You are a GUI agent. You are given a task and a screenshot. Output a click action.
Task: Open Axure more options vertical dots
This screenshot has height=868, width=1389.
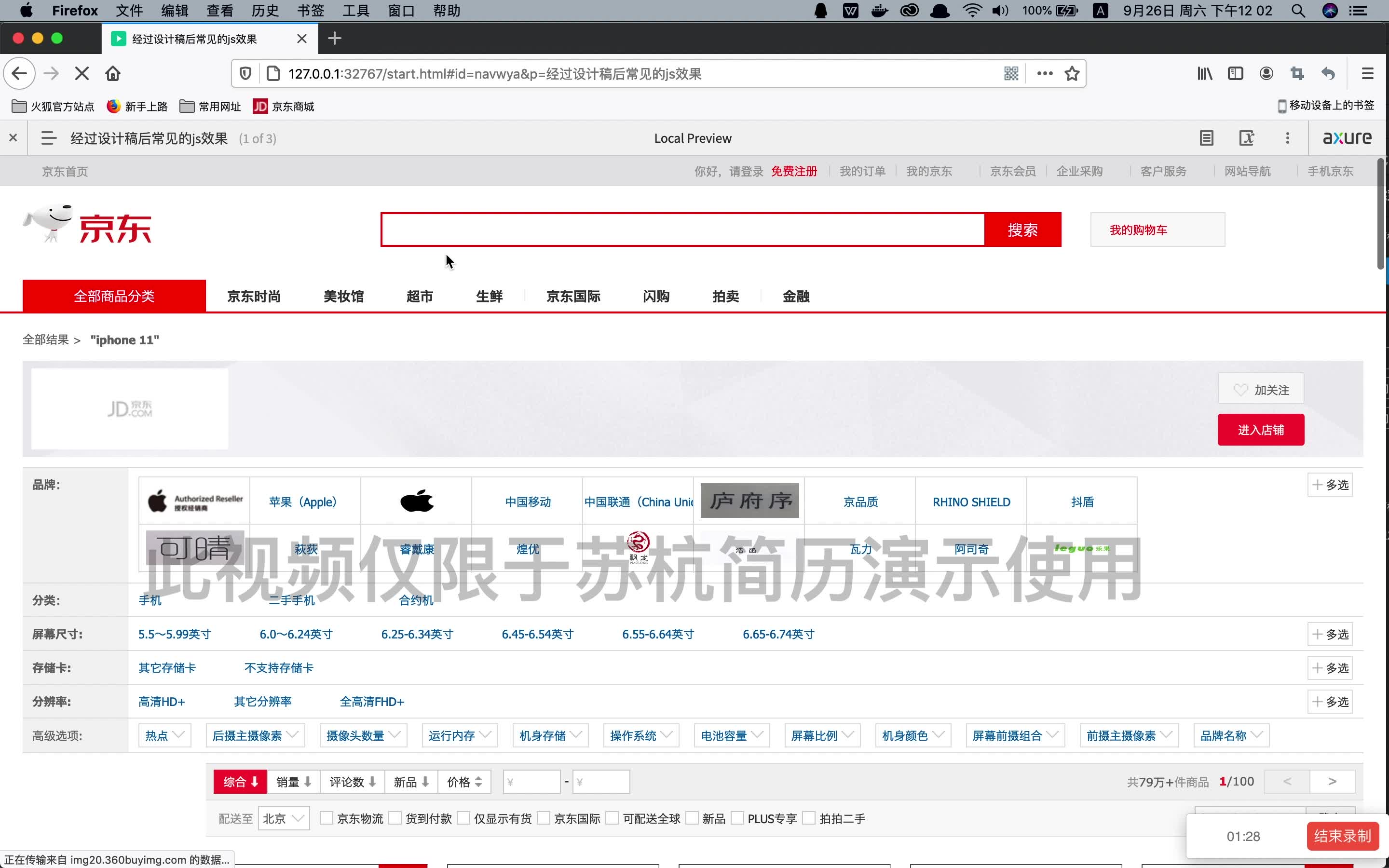[x=1287, y=138]
